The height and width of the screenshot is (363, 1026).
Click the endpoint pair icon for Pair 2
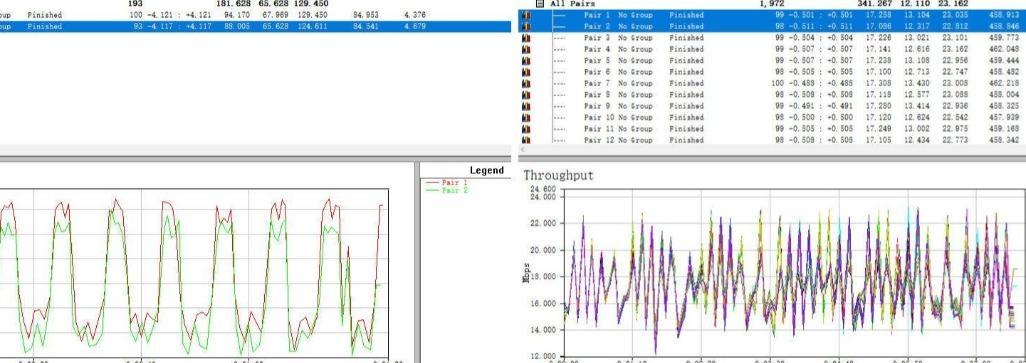(x=525, y=27)
